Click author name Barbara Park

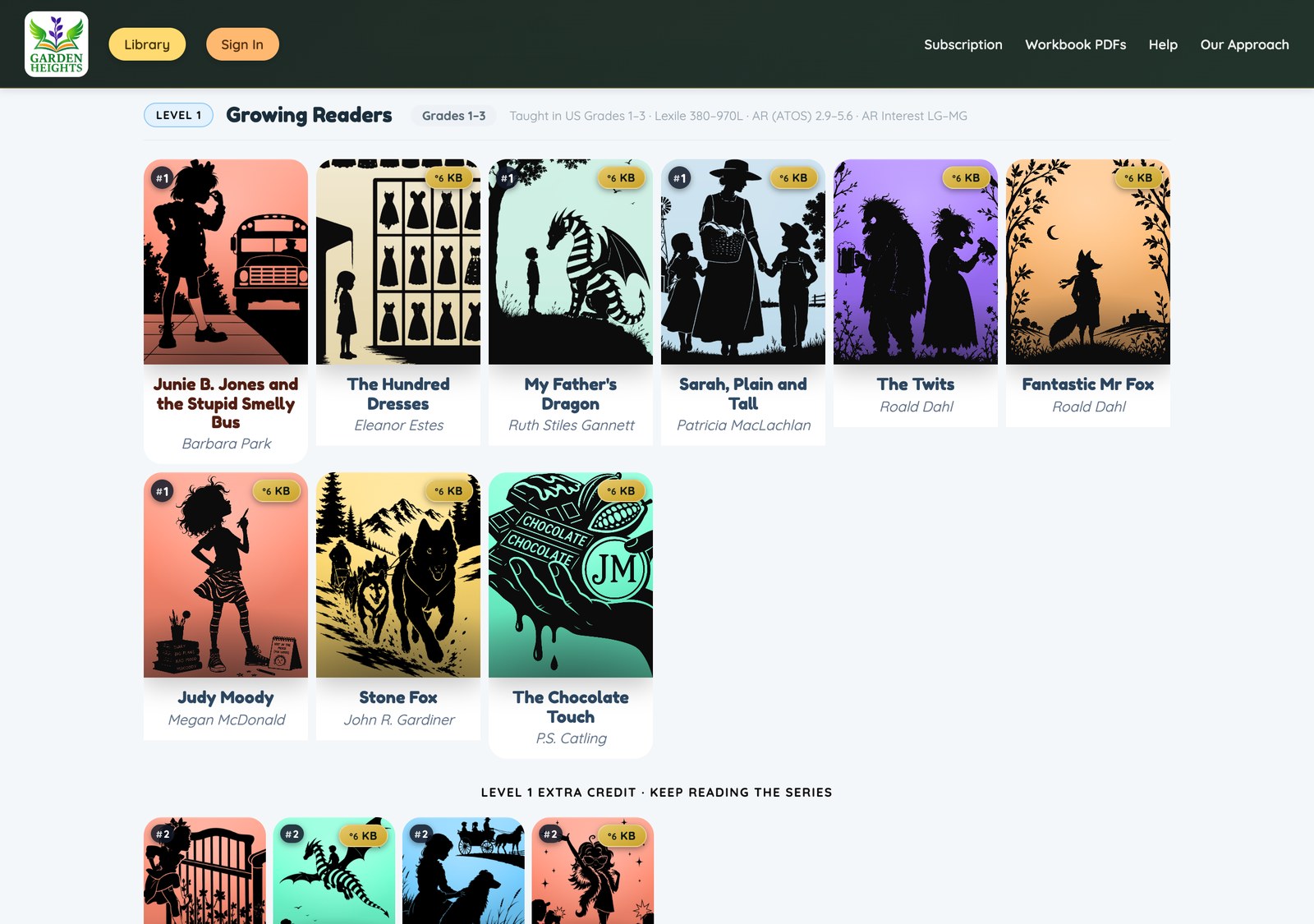227,444
